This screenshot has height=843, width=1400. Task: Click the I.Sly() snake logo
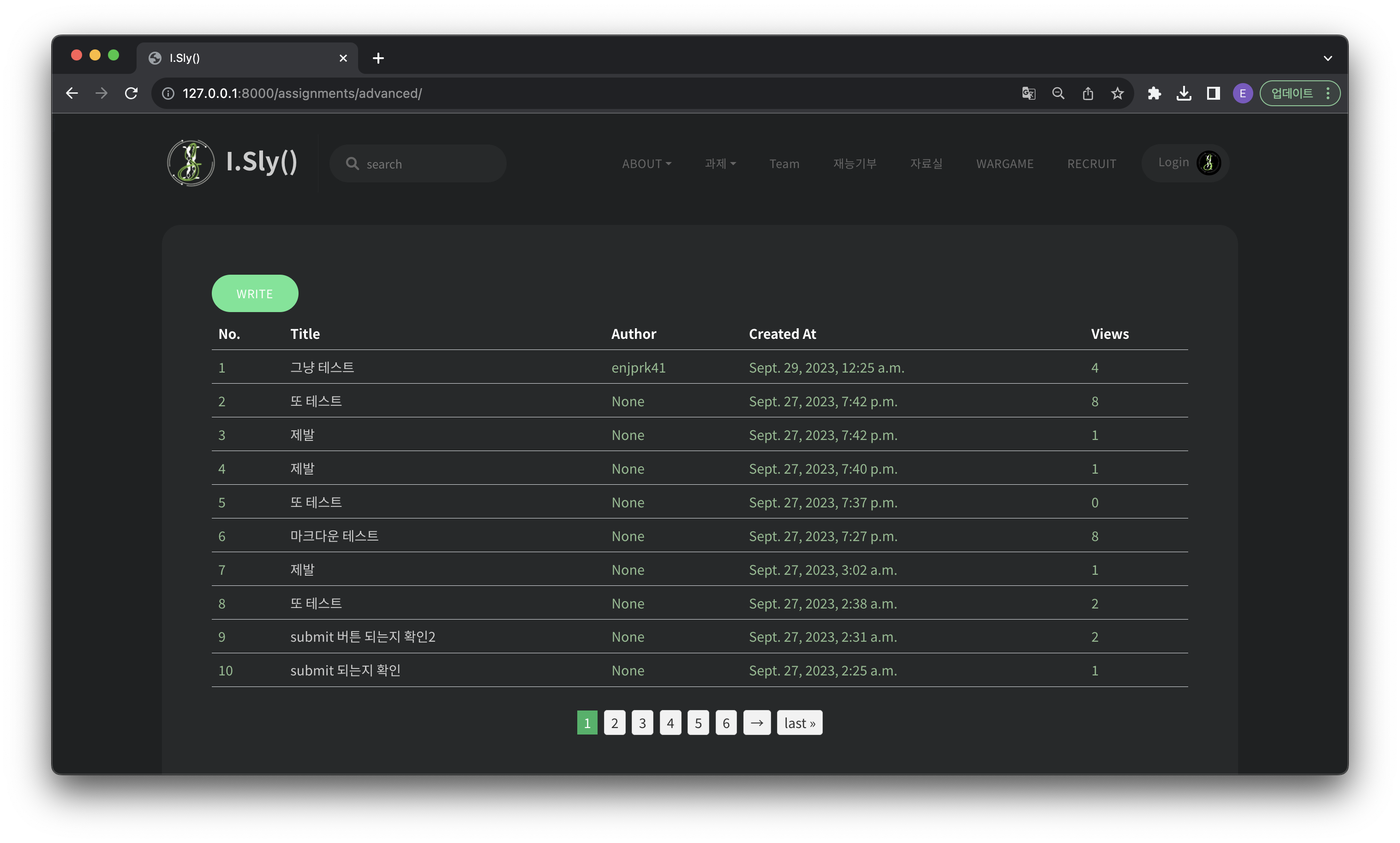(191, 163)
